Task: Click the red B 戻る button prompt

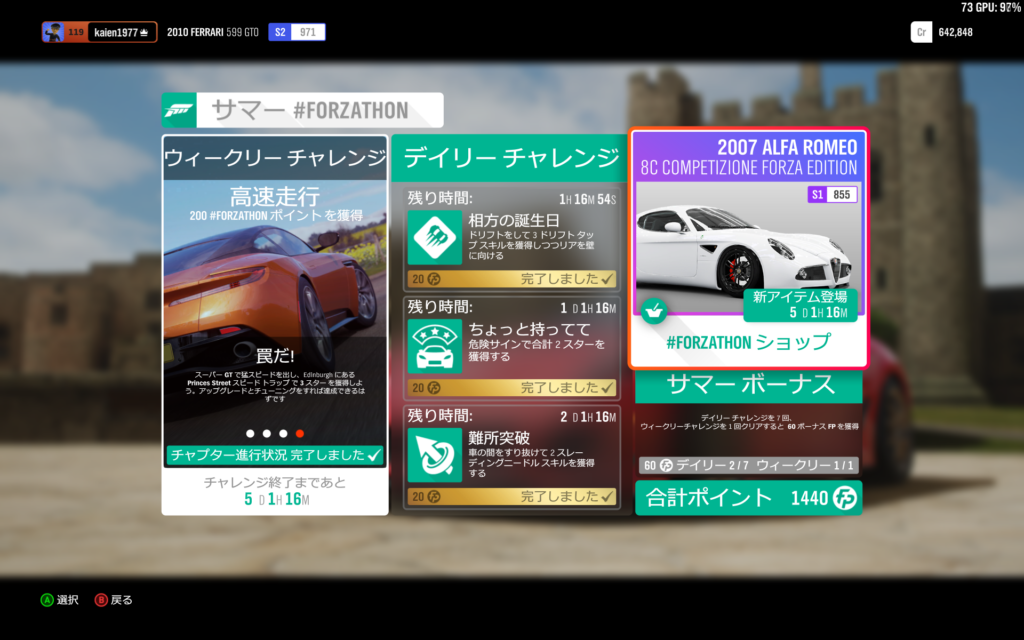Action: coord(101,600)
